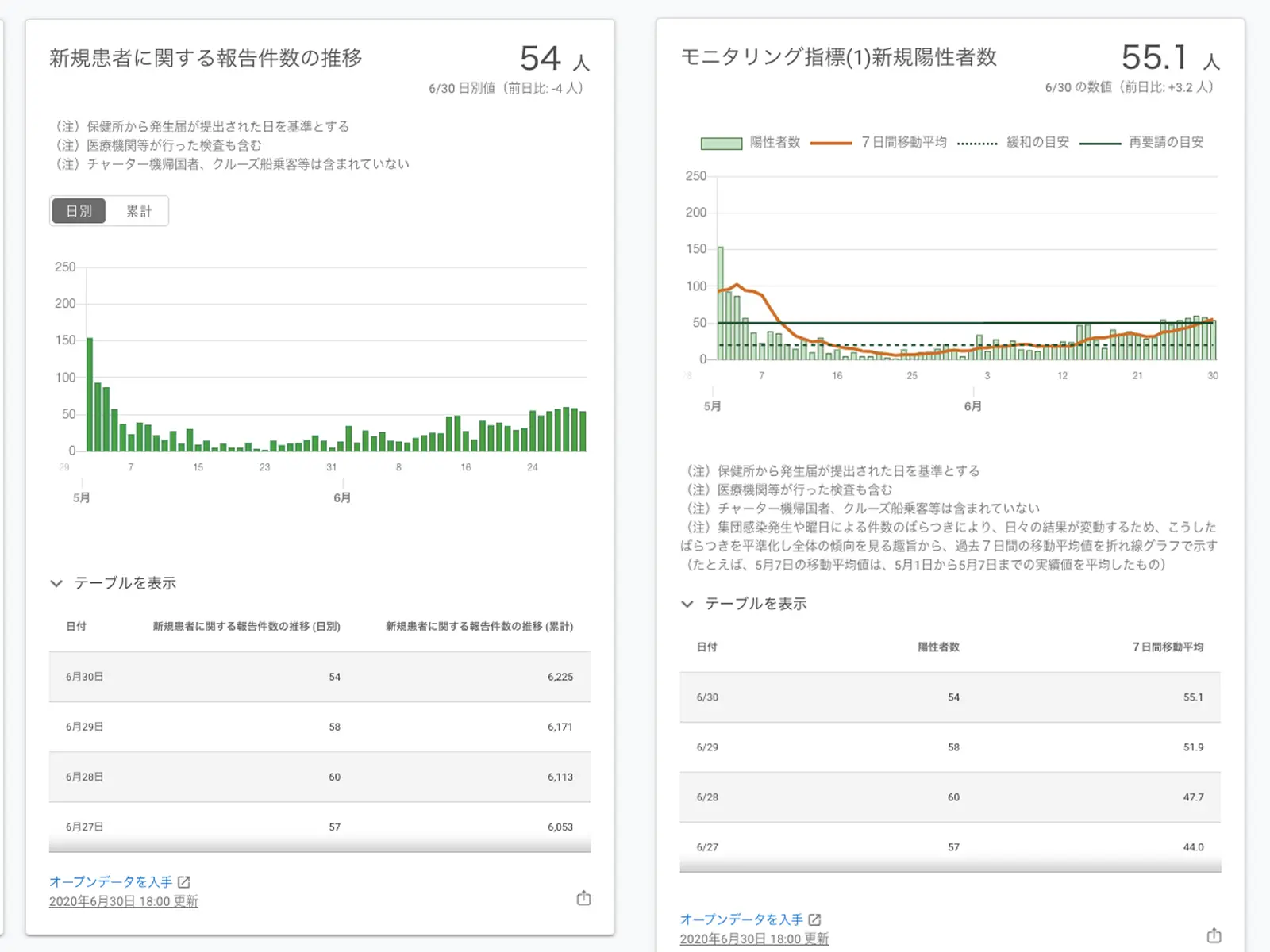The image size is (1270, 952).
Task: Click share icon on monitoring indicator card
Action: point(1214,935)
